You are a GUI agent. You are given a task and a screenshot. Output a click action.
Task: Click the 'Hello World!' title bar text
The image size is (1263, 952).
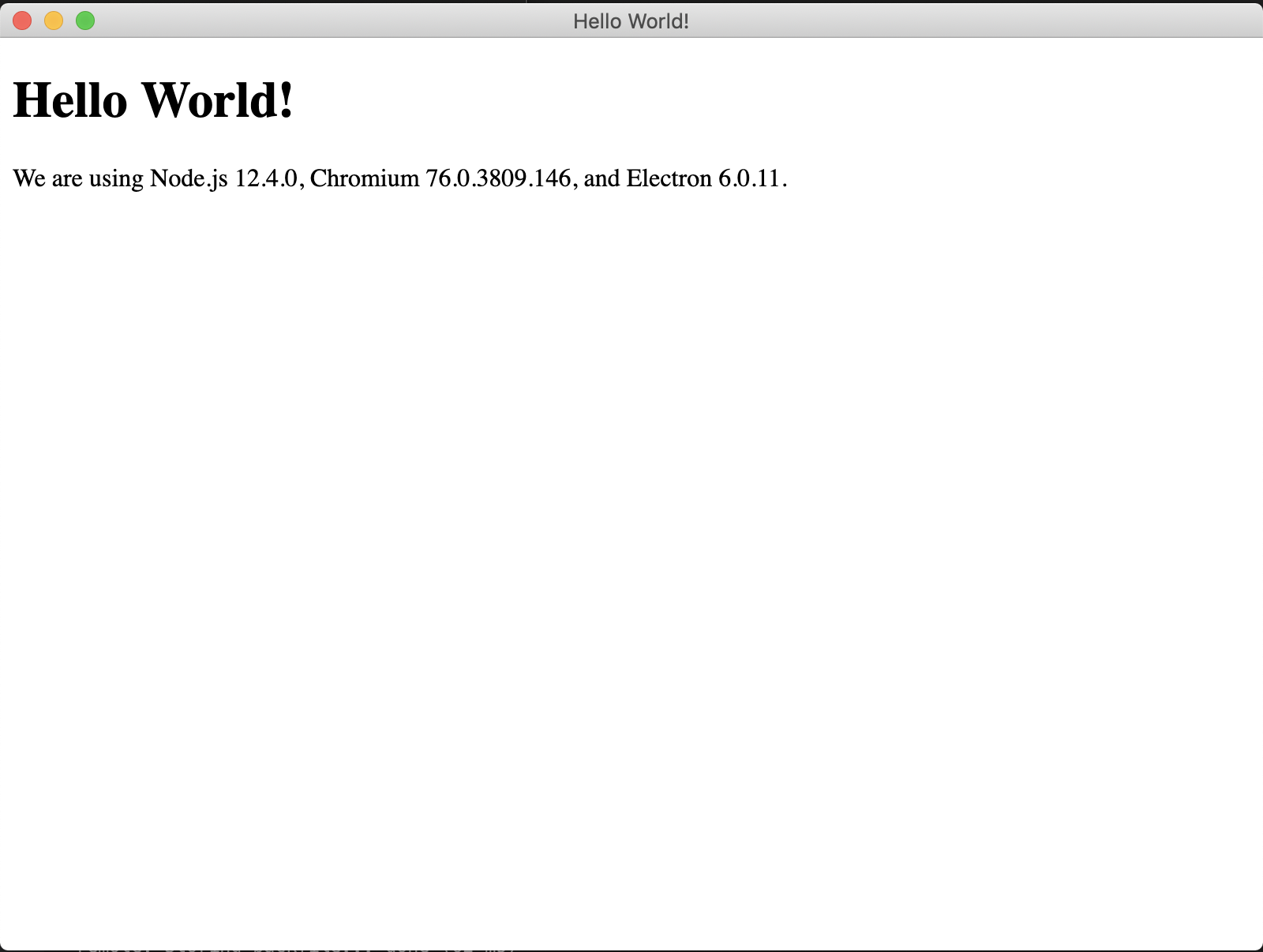pyautogui.click(x=631, y=21)
